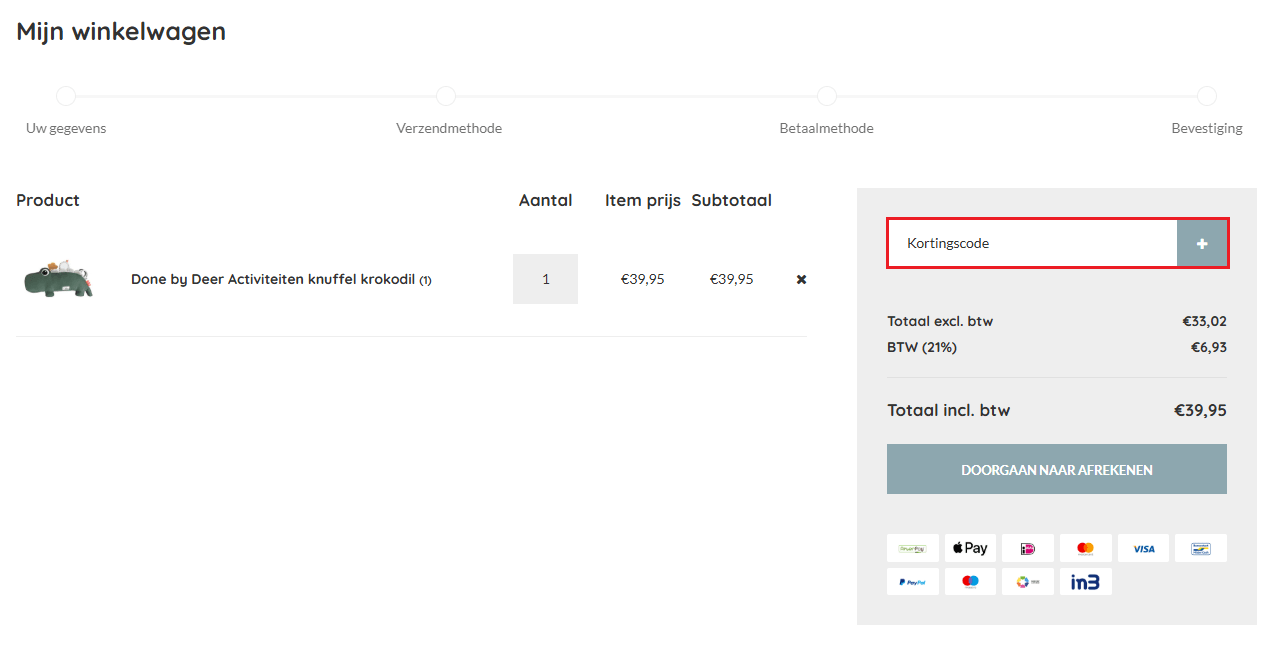Click the Bancontact Mister Cash icon
Screen dimensions: 1274x646
pos(1200,548)
